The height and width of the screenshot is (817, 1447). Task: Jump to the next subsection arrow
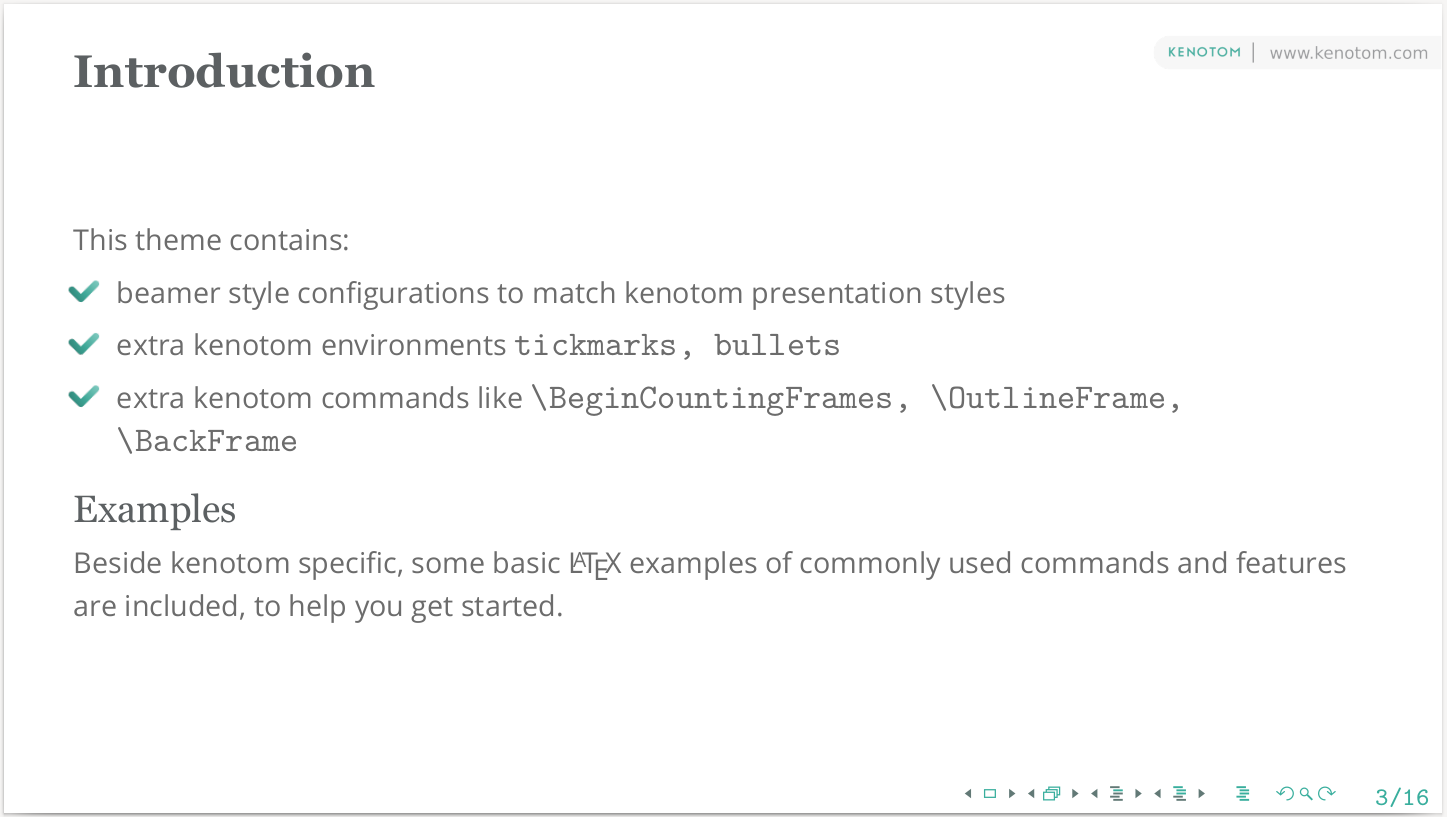pyautogui.click(x=1139, y=794)
